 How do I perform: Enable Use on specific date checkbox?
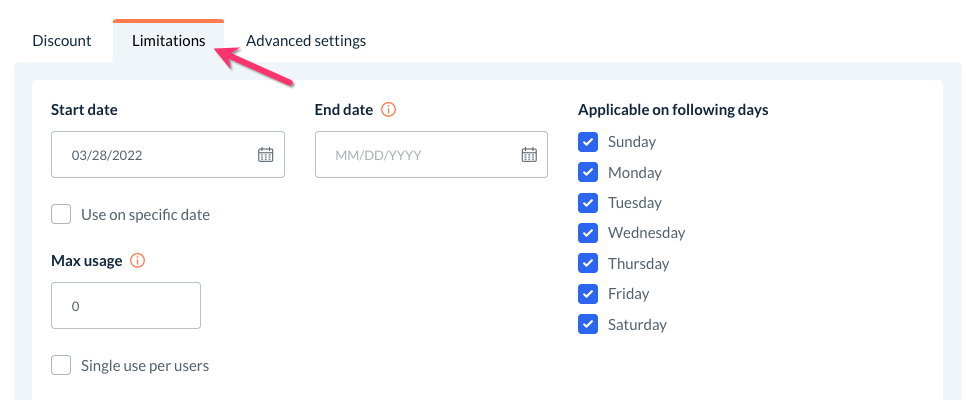click(62, 215)
